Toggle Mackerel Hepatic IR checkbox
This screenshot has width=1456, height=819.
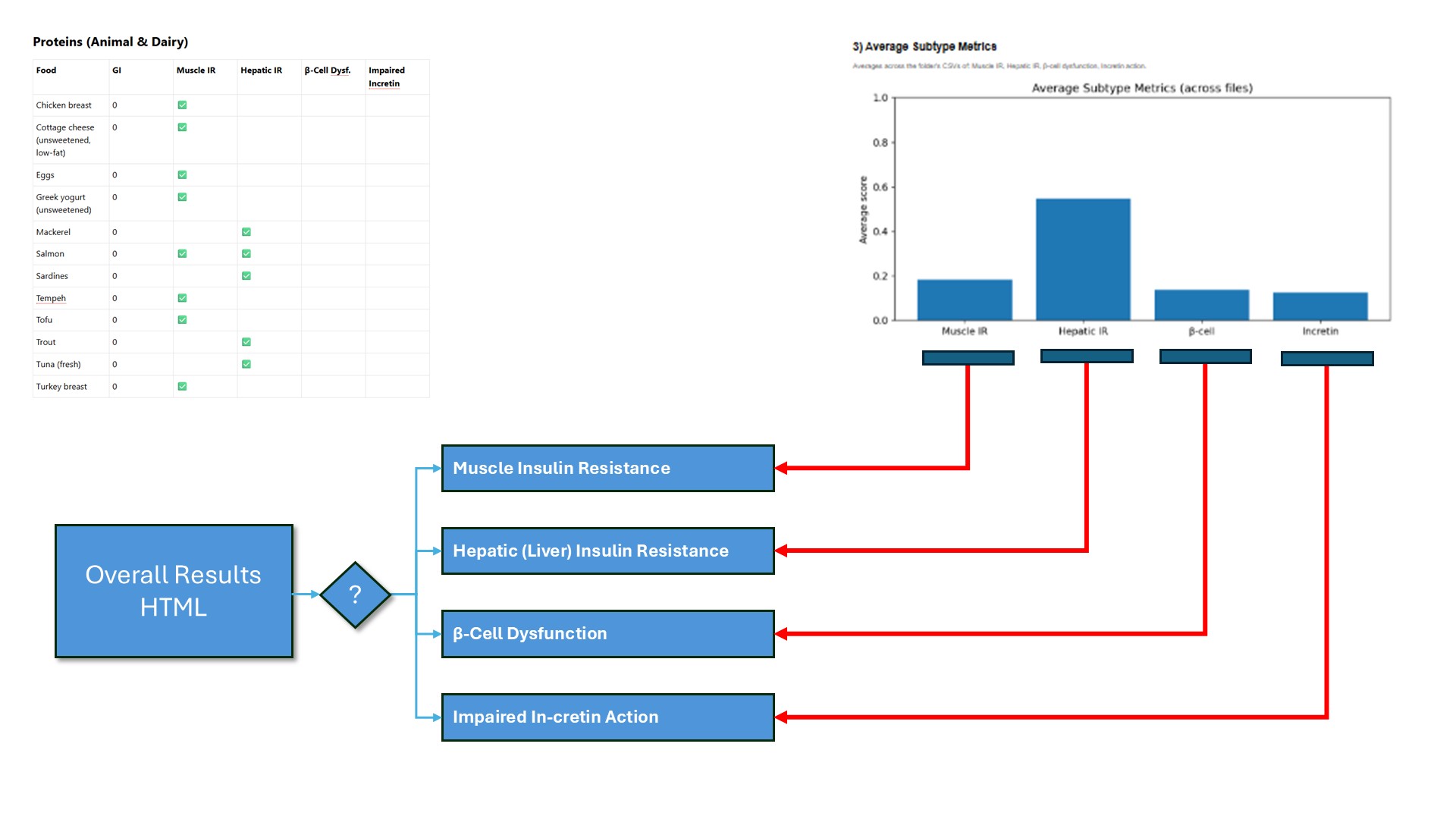pos(246,232)
